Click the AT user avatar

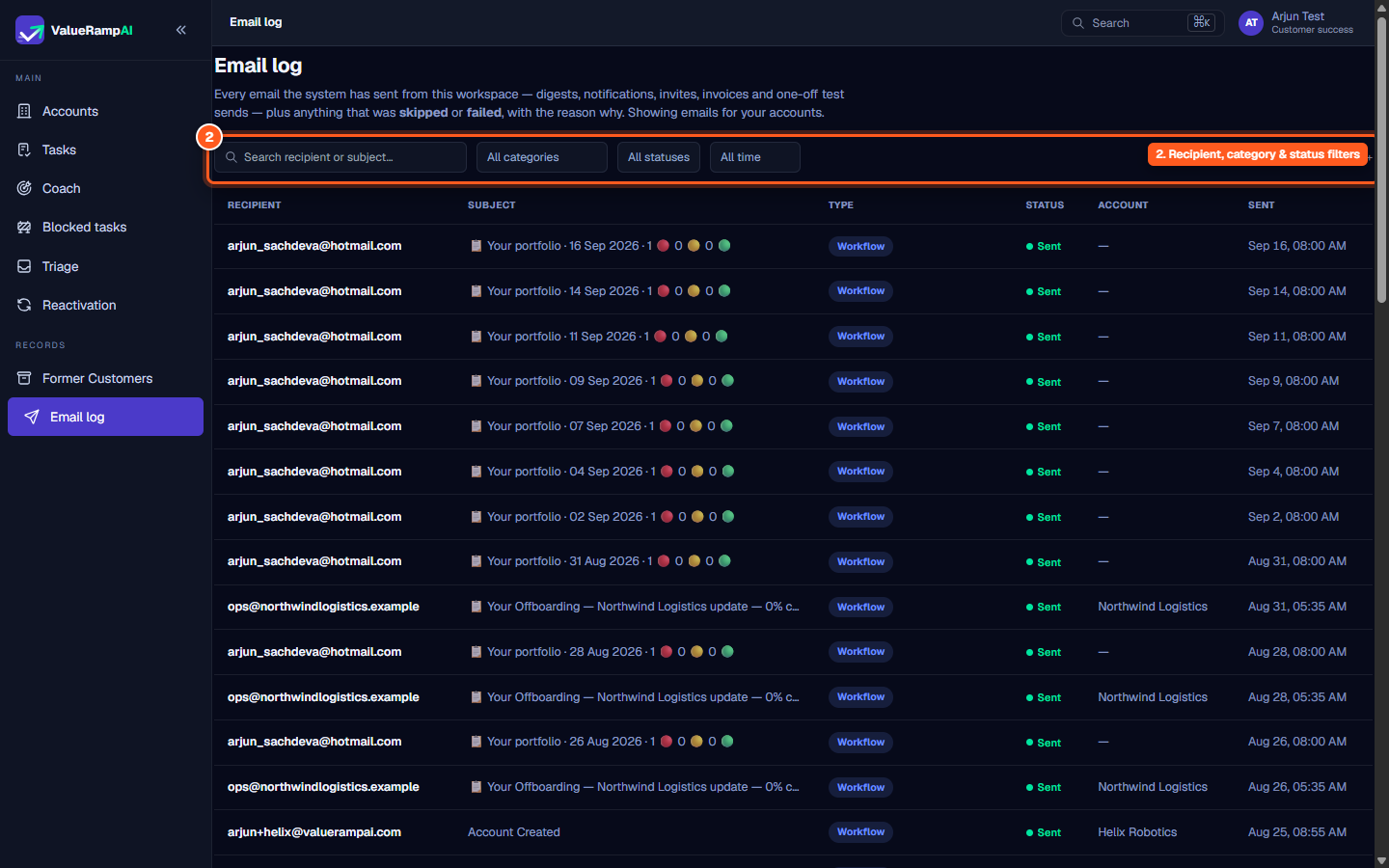[x=1251, y=23]
